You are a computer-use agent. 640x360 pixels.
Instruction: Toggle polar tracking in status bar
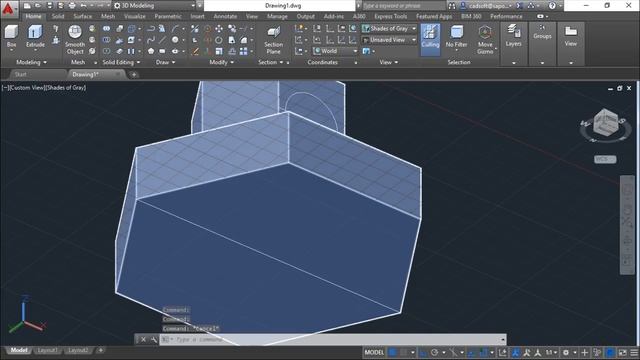(x=434, y=352)
